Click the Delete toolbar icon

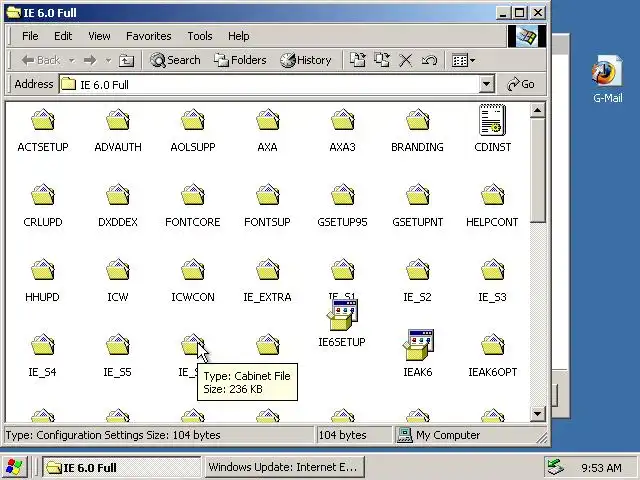click(x=405, y=60)
